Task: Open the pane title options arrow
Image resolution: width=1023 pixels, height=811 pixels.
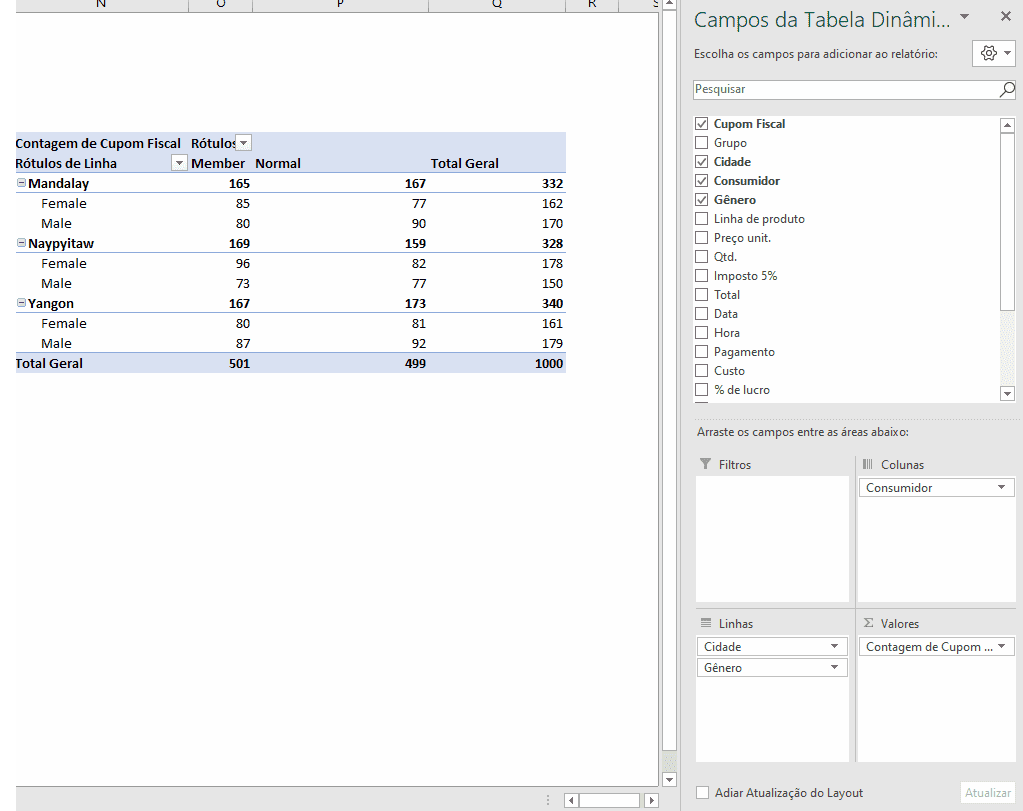Action: [962, 17]
